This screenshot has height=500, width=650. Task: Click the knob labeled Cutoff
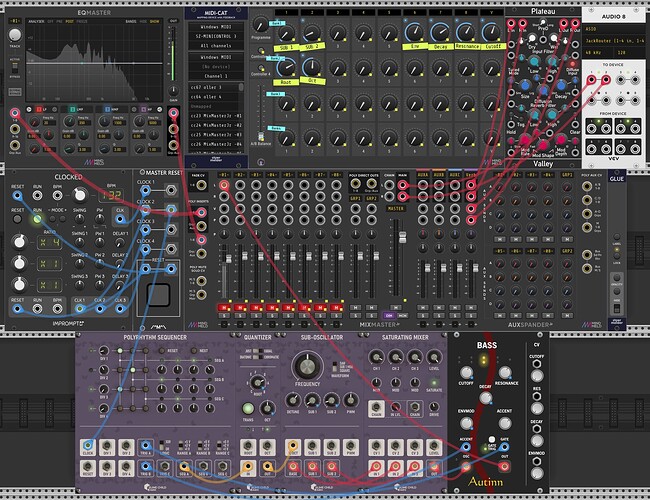pos(492,32)
